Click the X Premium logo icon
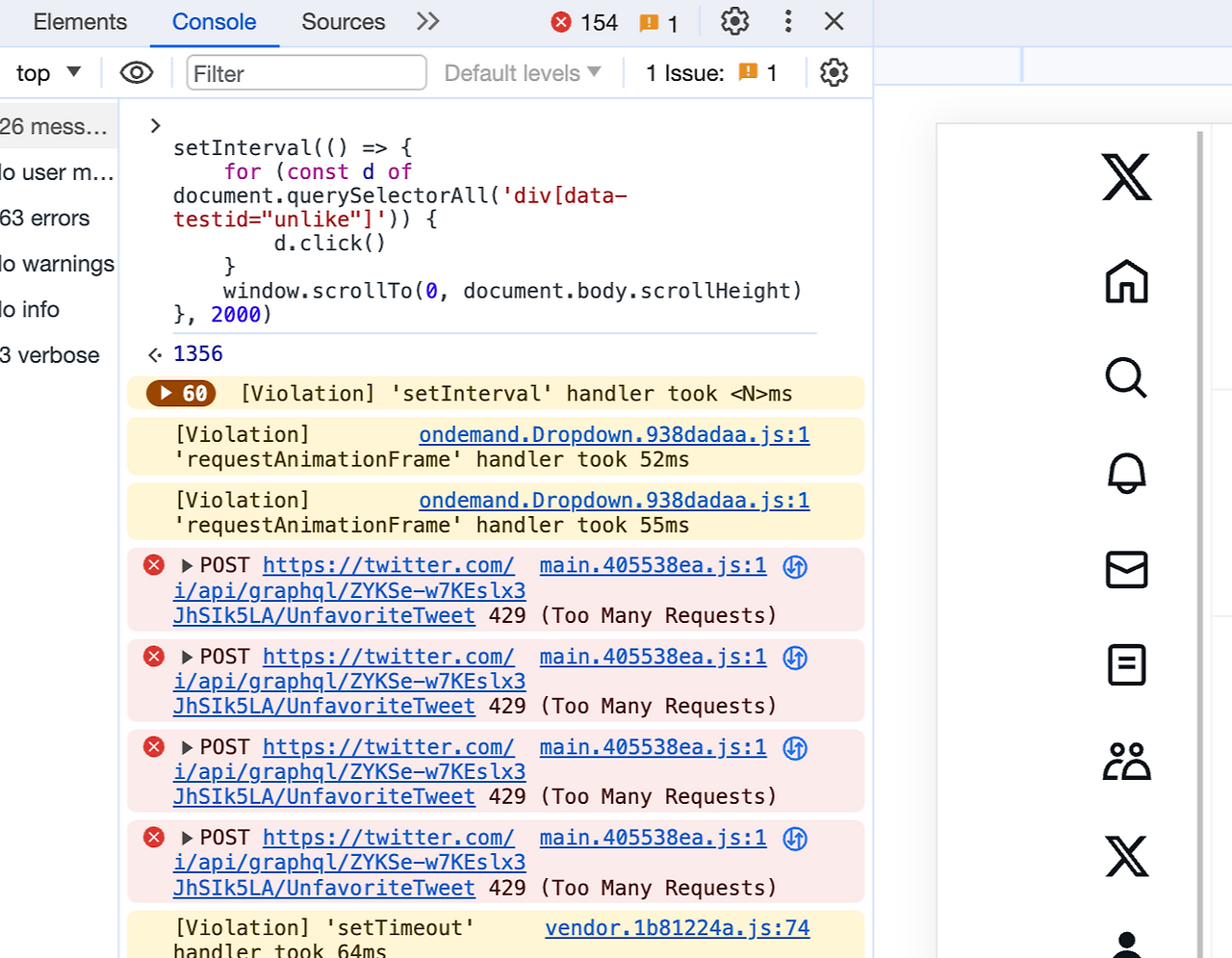Viewport: 1232px width, 958px height. pos(1126,856)
